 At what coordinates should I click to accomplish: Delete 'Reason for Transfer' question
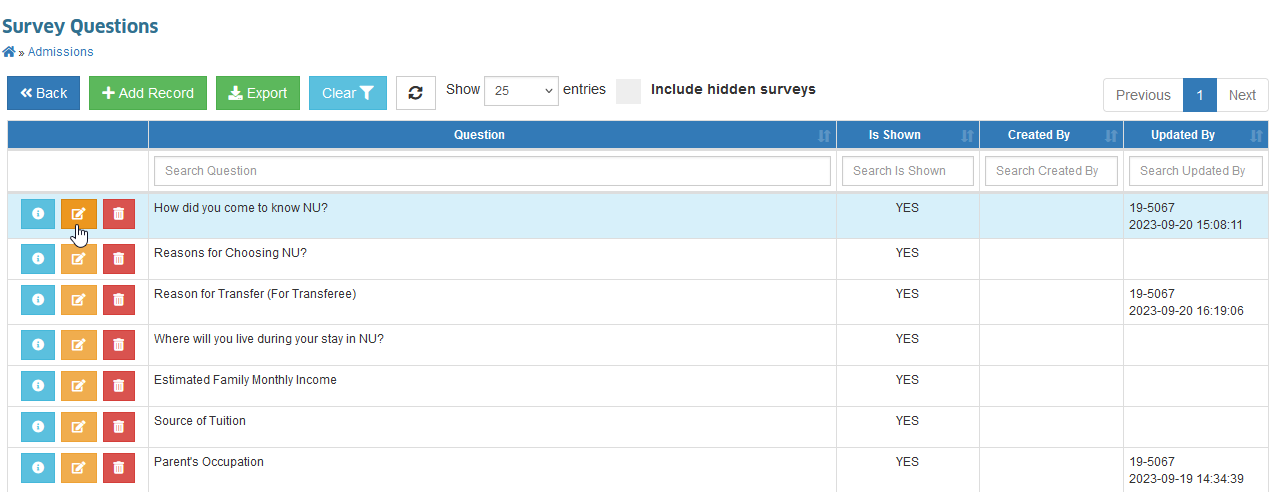(119, 300)
